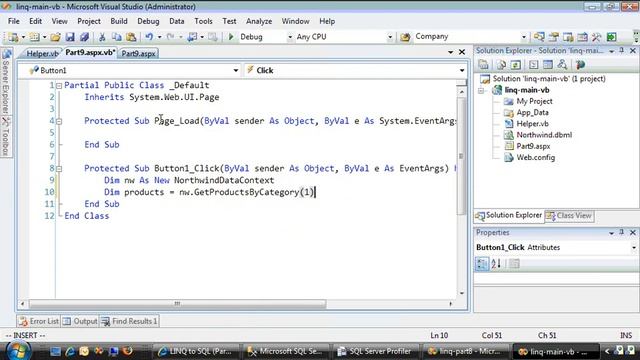Click the New Project toolbar icon
The height and width of the screenshot is (360, 640).
(x=13, y=37)
